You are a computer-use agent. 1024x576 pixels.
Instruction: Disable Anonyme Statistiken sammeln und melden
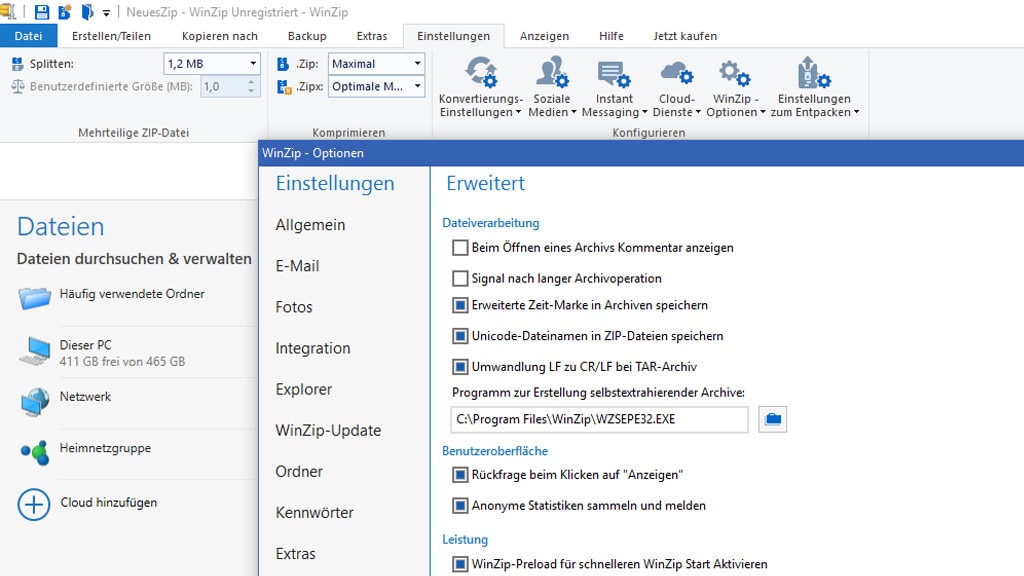[460, 506]
